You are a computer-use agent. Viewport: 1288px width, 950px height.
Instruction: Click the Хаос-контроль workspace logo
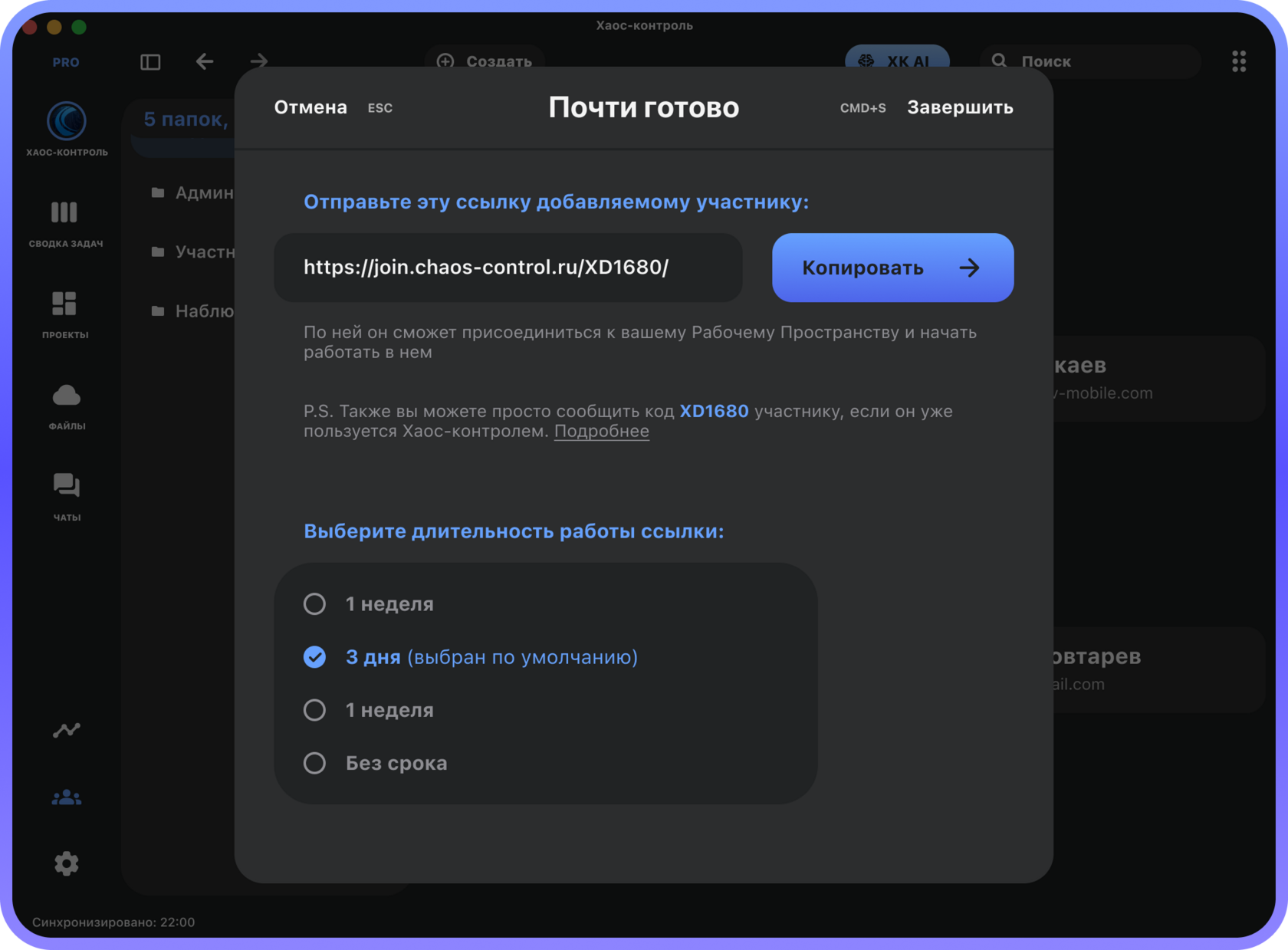(67, 121)
